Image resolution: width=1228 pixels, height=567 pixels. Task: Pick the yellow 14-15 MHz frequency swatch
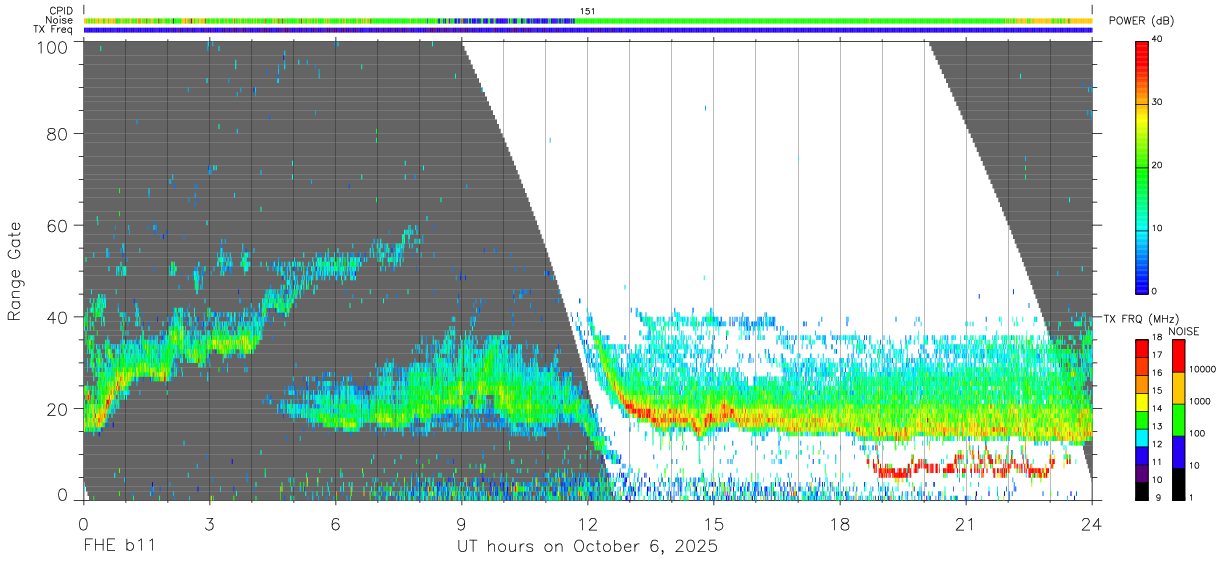(1142, 401)
